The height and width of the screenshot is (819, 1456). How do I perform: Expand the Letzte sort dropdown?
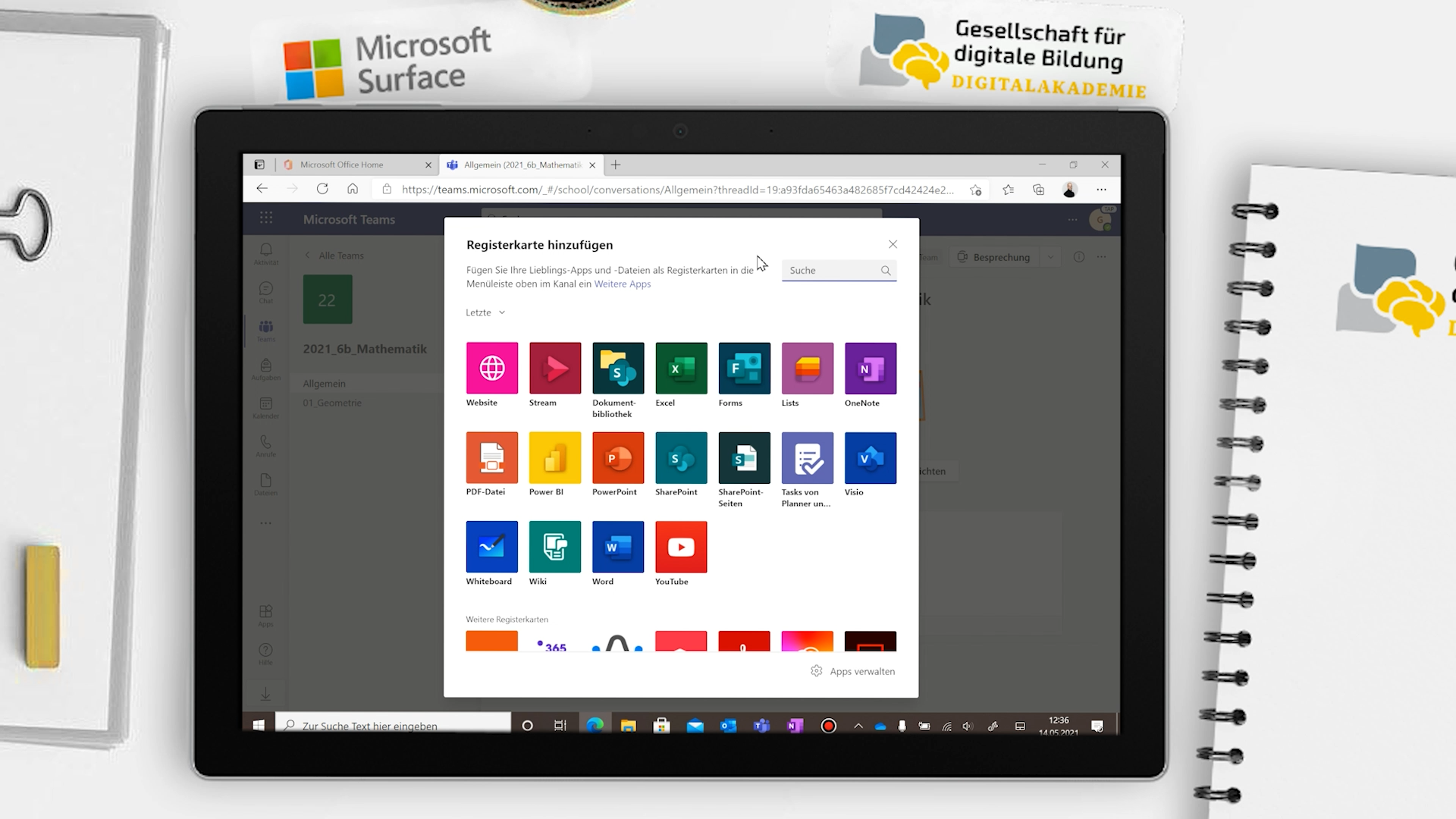[x=485, y=312]
